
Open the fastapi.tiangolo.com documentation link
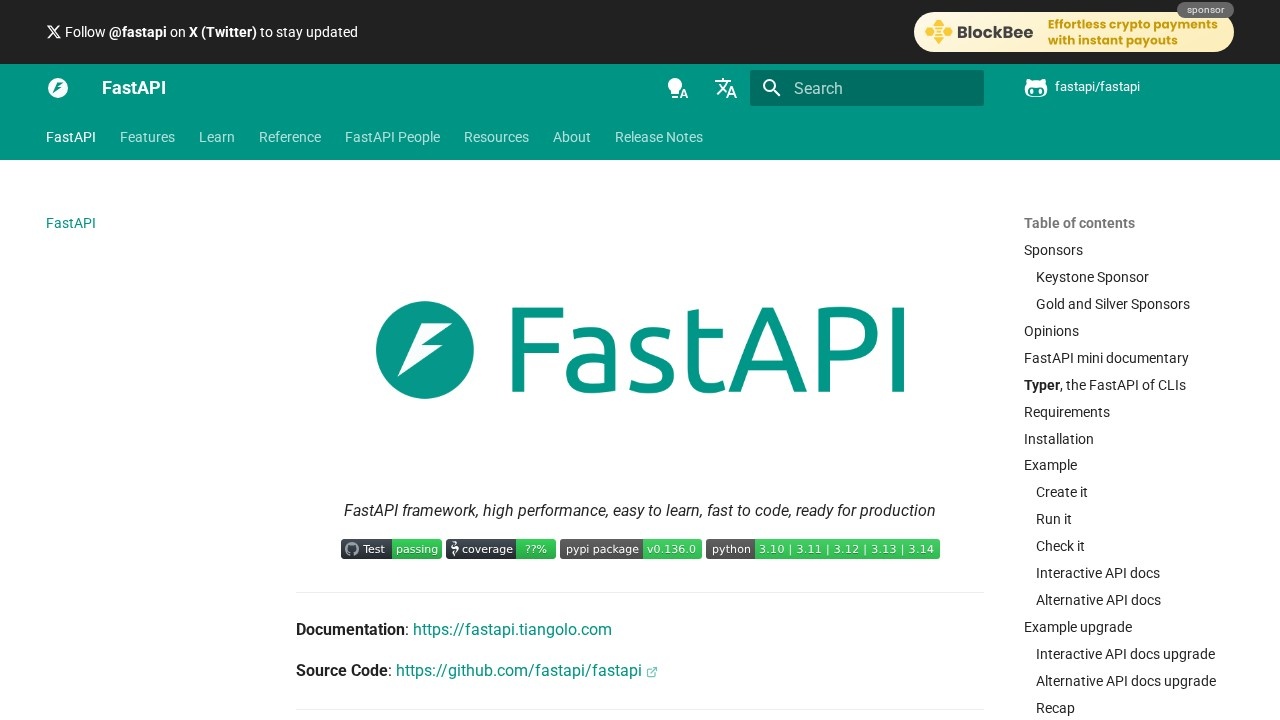point(512,629)
